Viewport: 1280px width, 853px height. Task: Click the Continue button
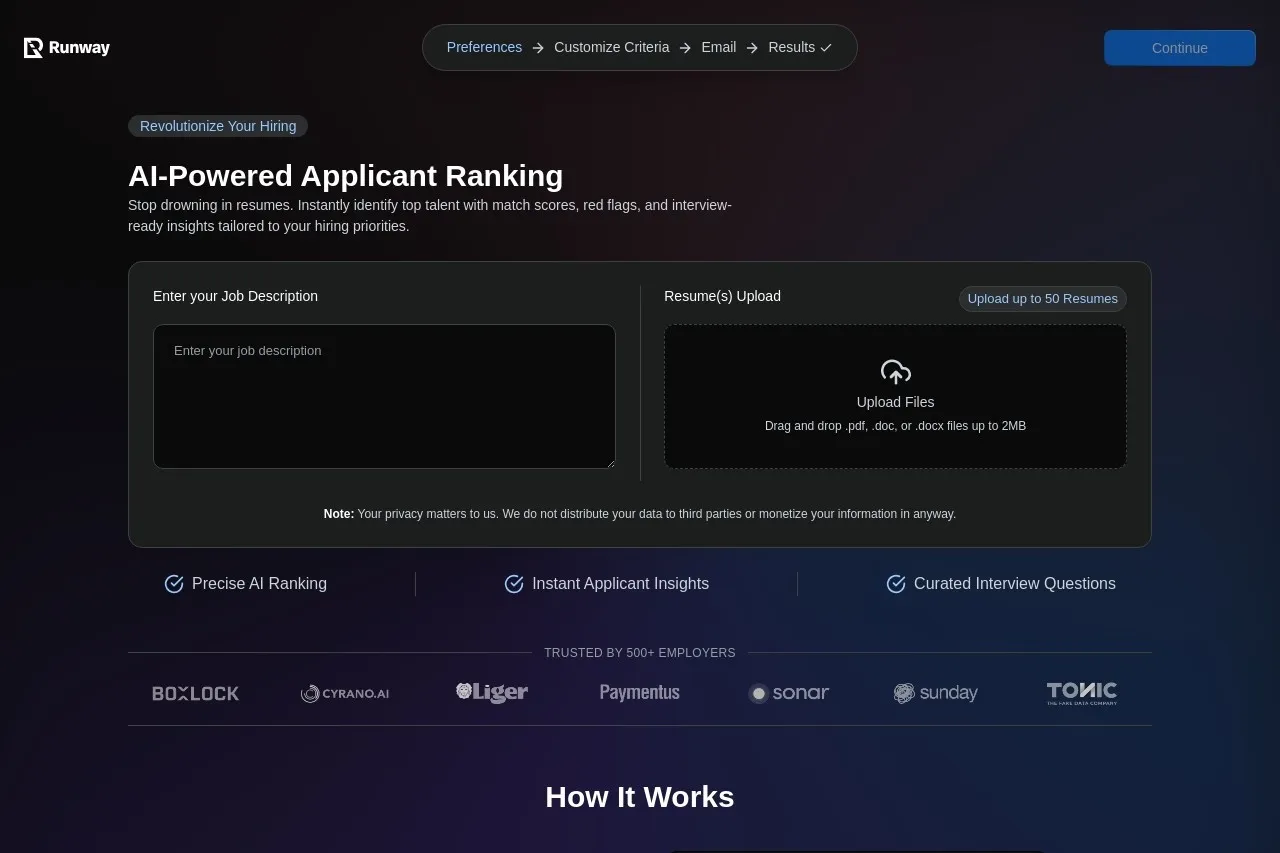(x=1180, y=48)
